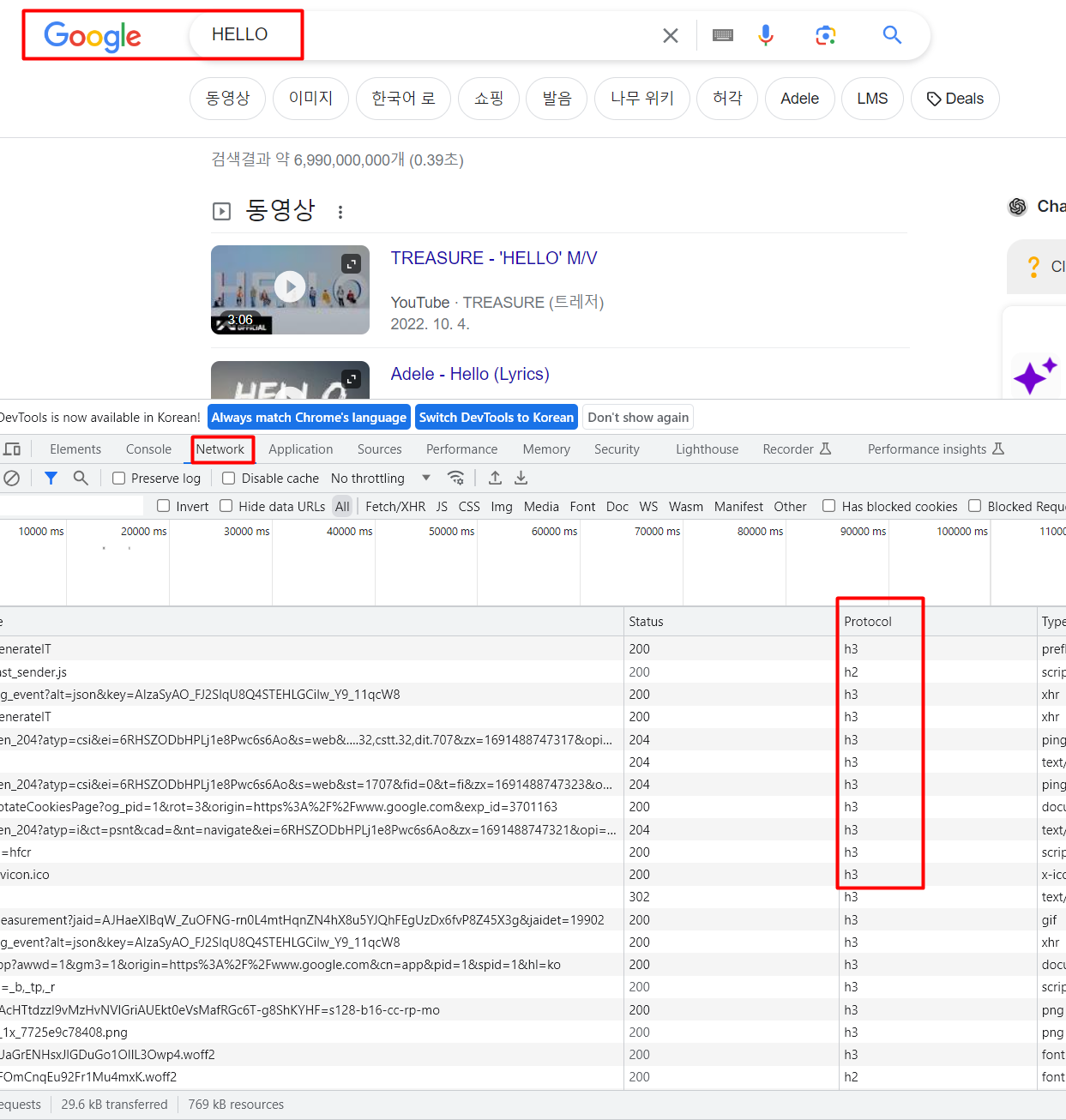The height and width of the screenshot is (1120, 1066).
Task: Open the Lighthouse tab
Action: [x=708, y=449]
